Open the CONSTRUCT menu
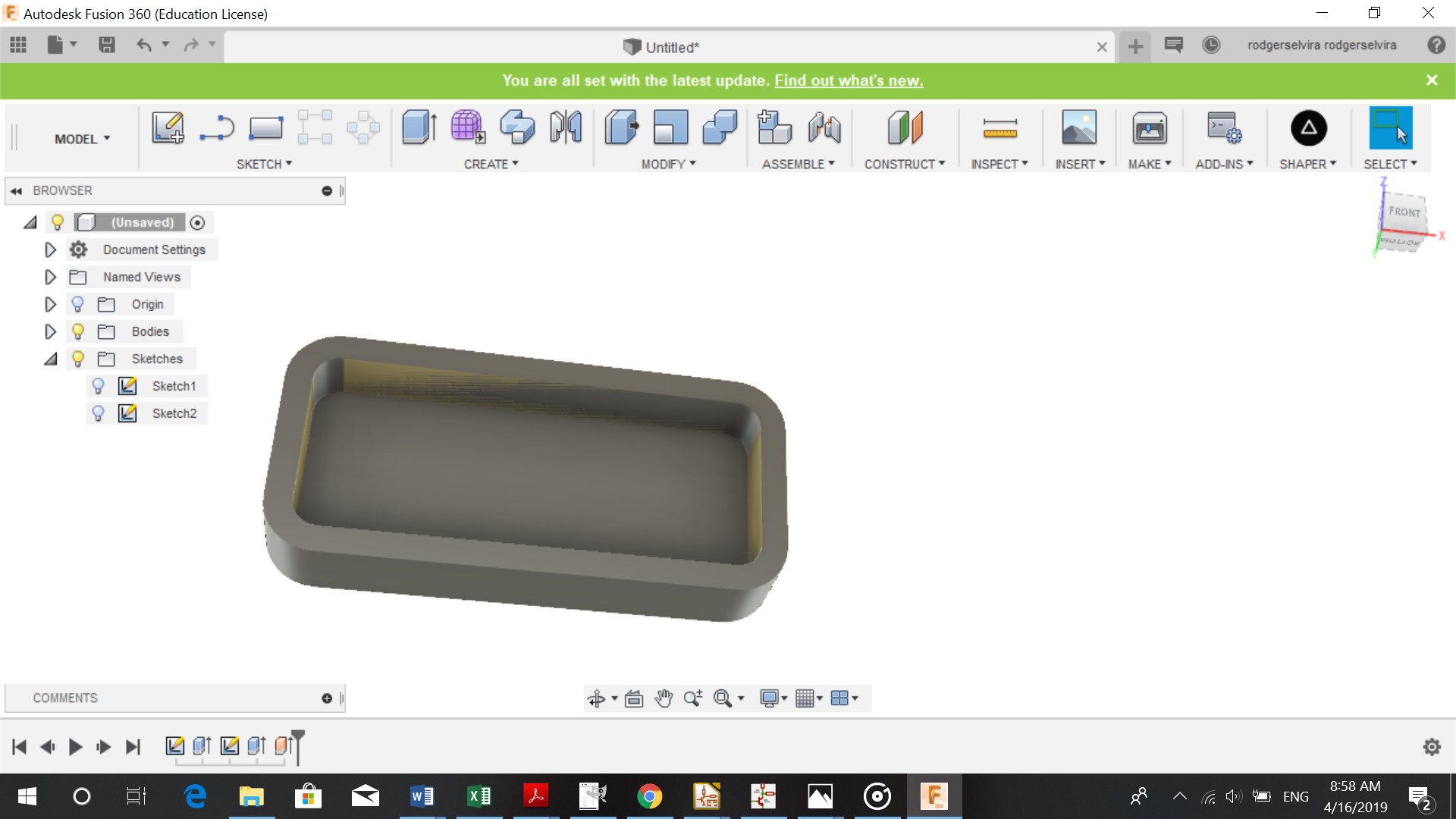Viewport: 1456px width, 819px height. (x=904, y=164)
